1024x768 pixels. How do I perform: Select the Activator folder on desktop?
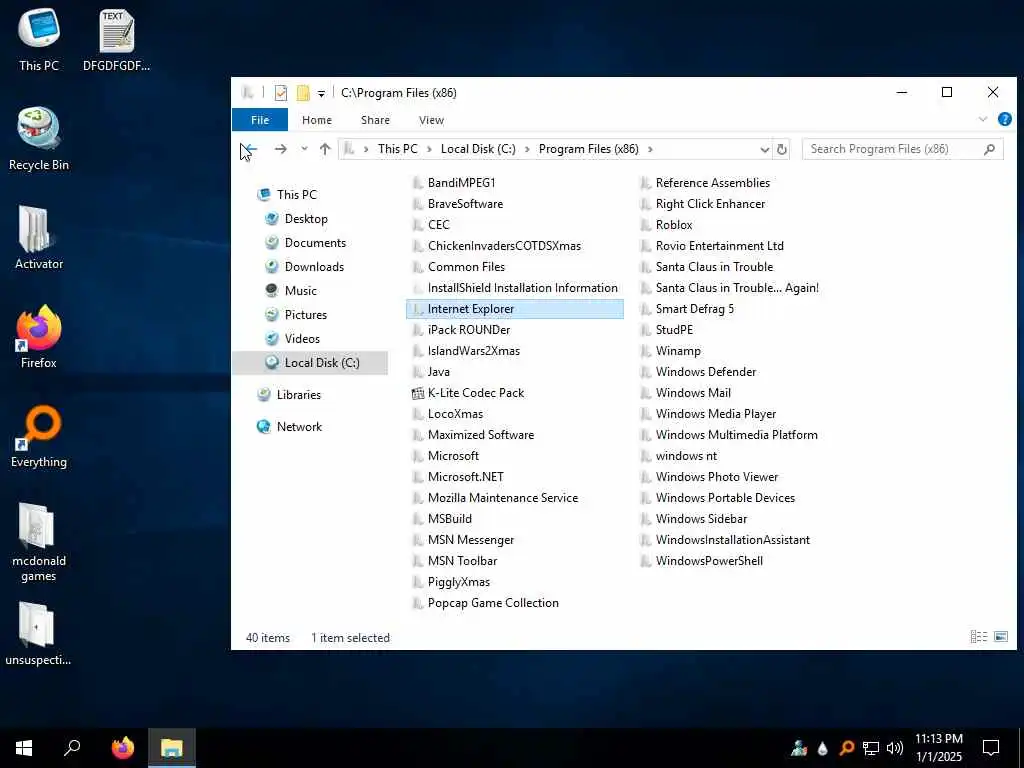[x=39, y=238]
